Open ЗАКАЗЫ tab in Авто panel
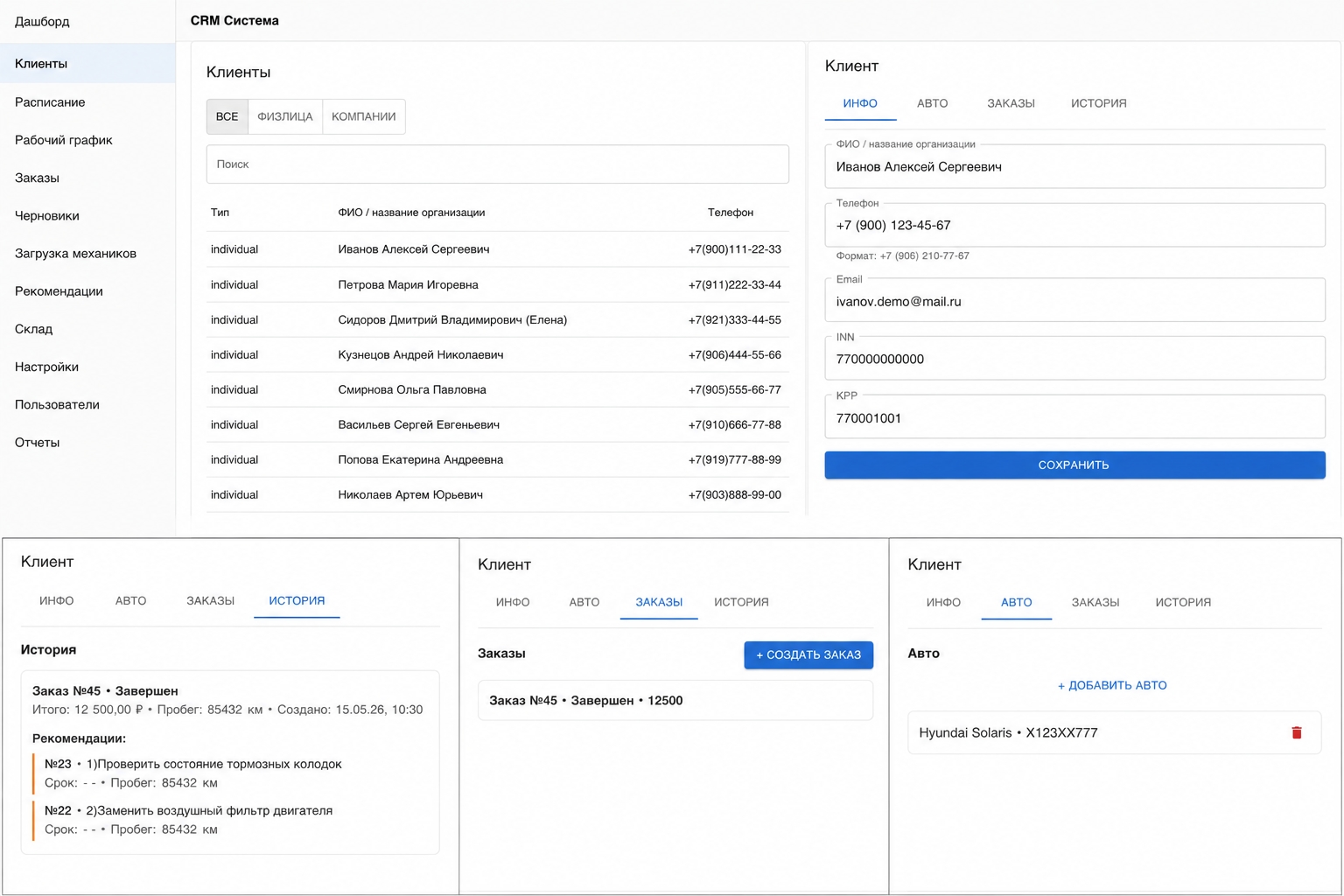1344x896 pixels. tap(1095, 603)
